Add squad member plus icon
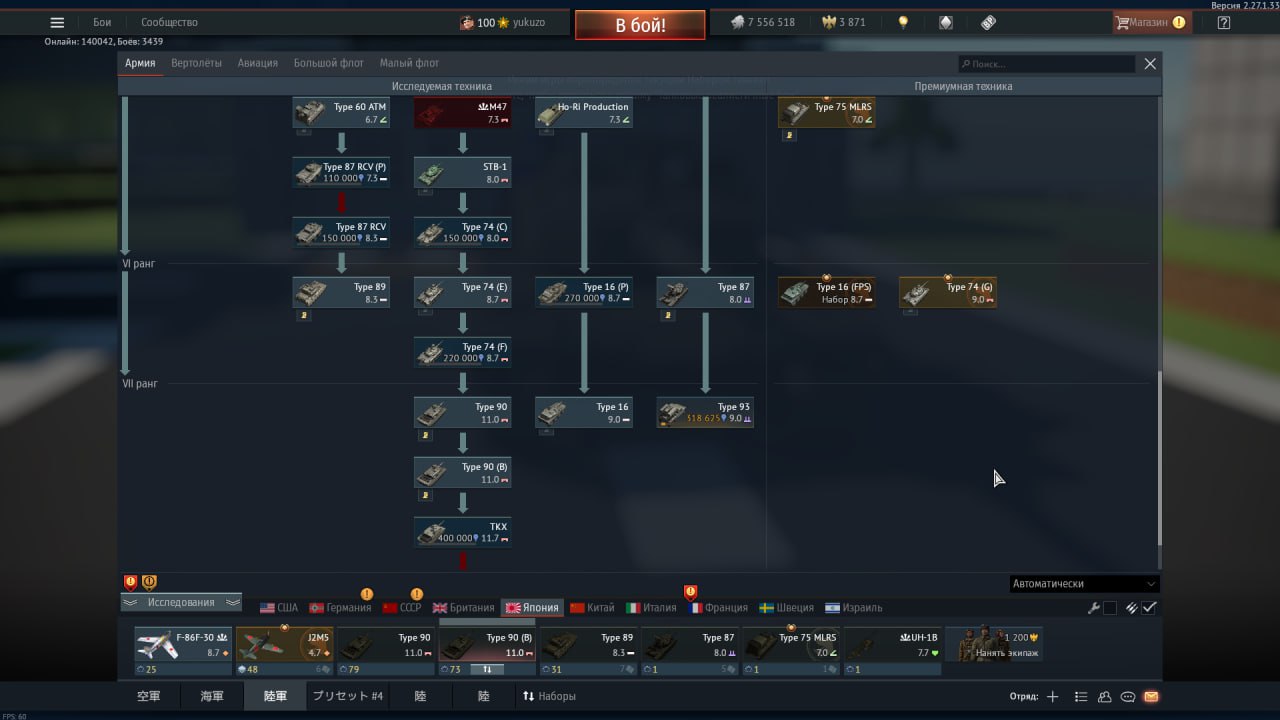 coord(1052,697)
